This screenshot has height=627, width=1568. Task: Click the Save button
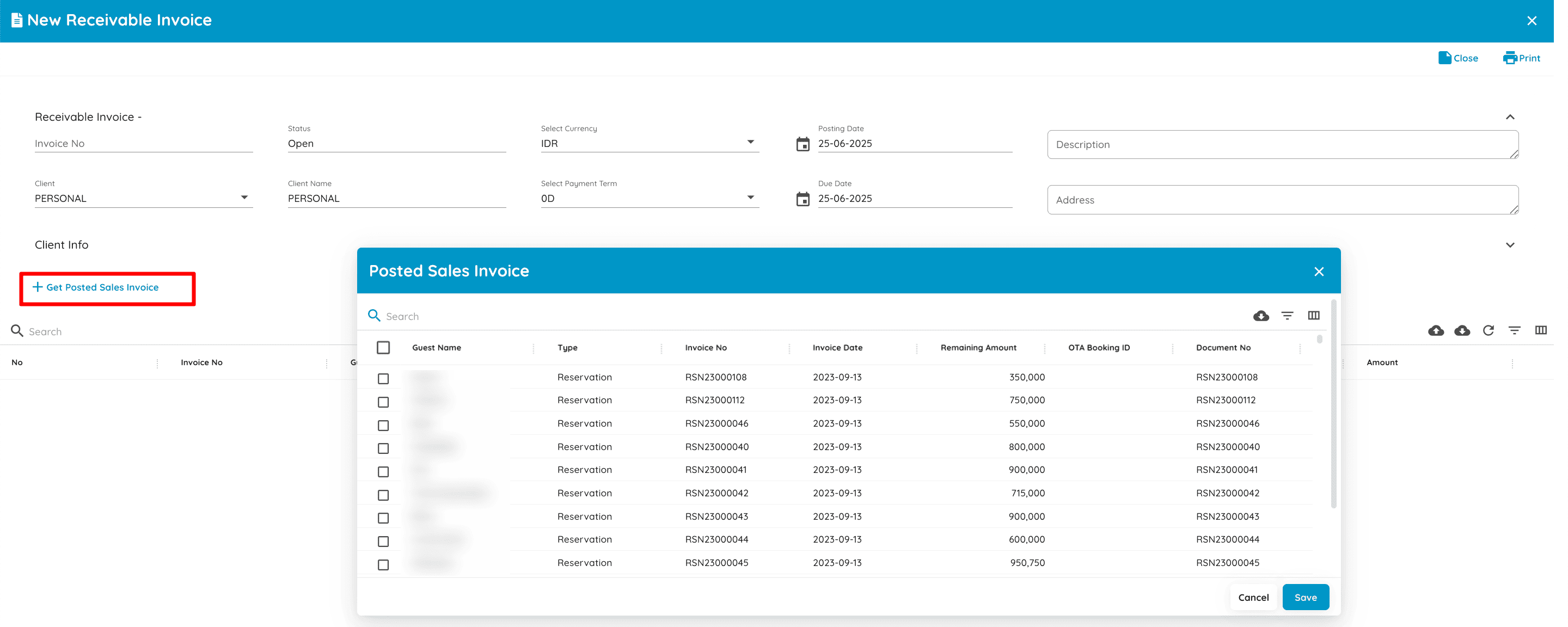click(1305, 597)
